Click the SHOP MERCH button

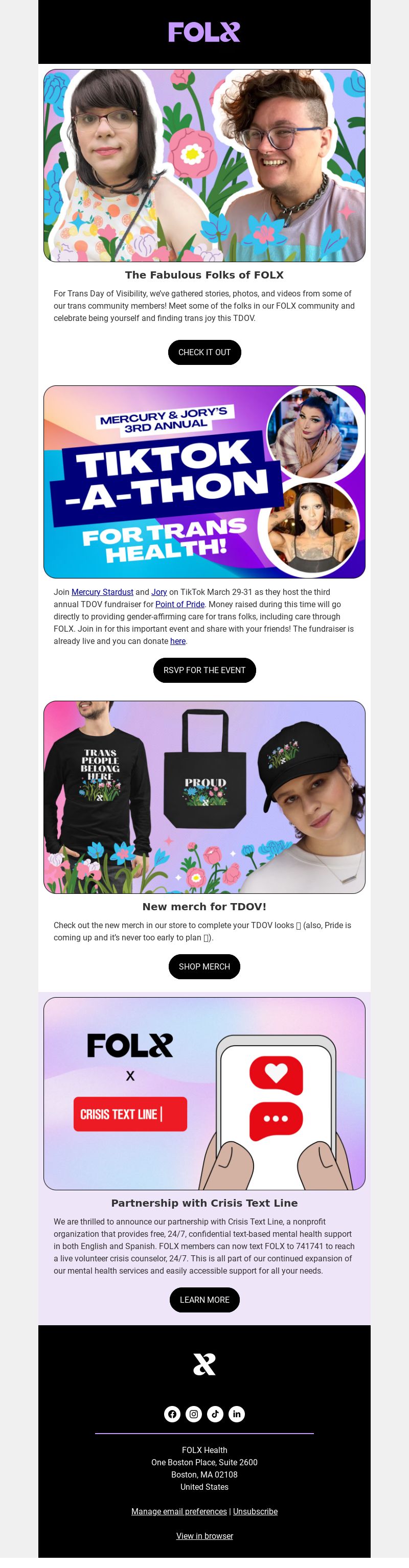(204, 966)
